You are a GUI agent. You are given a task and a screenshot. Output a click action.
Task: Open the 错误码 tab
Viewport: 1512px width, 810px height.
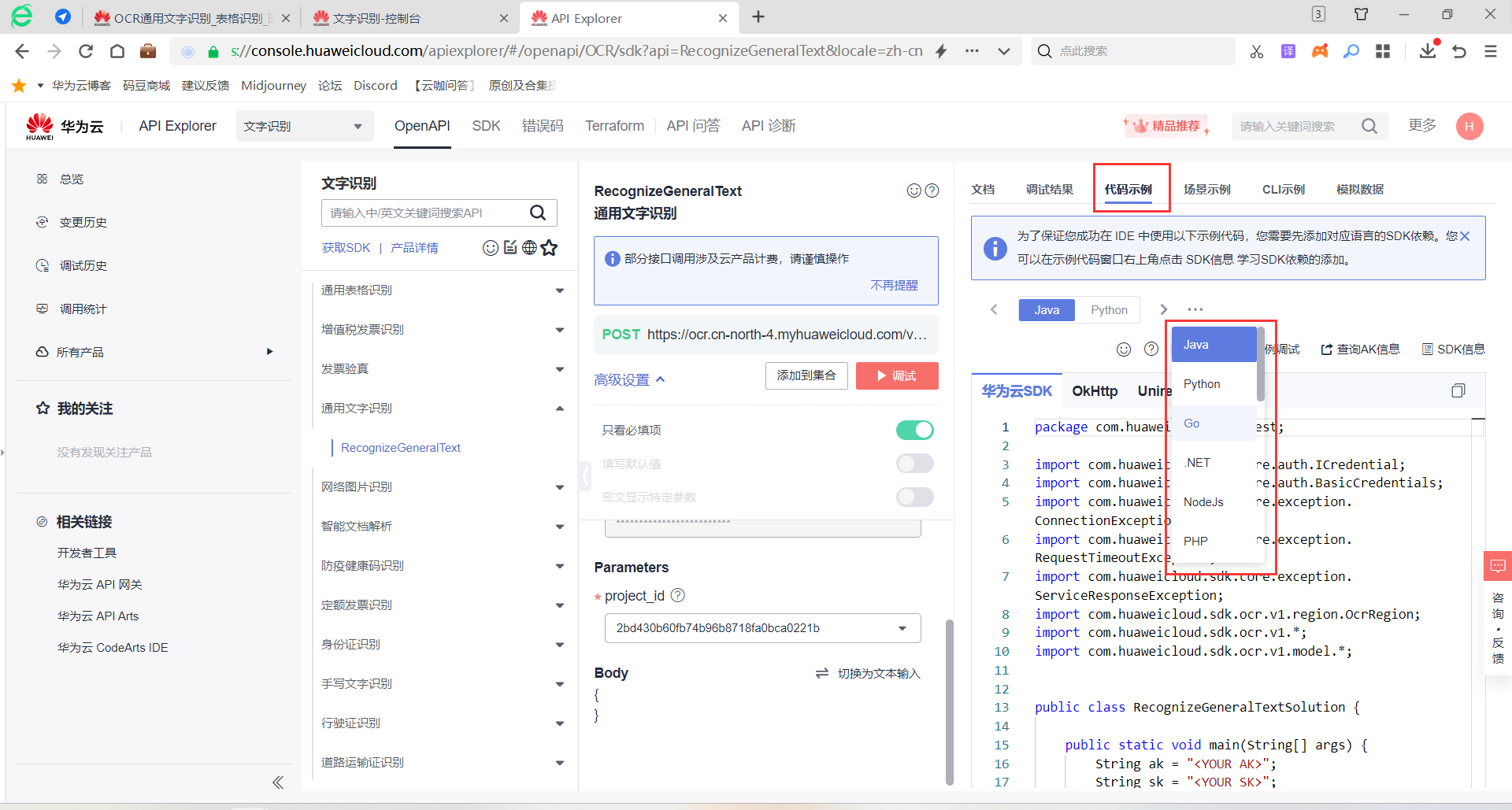click(543, 126)
